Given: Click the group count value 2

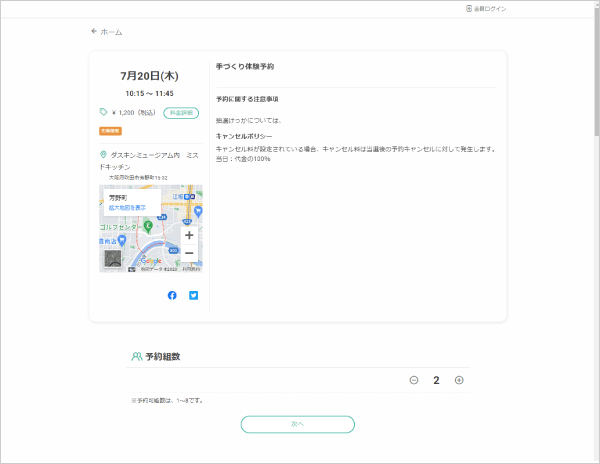Looking at the screenshot, I should coord(436,380).
